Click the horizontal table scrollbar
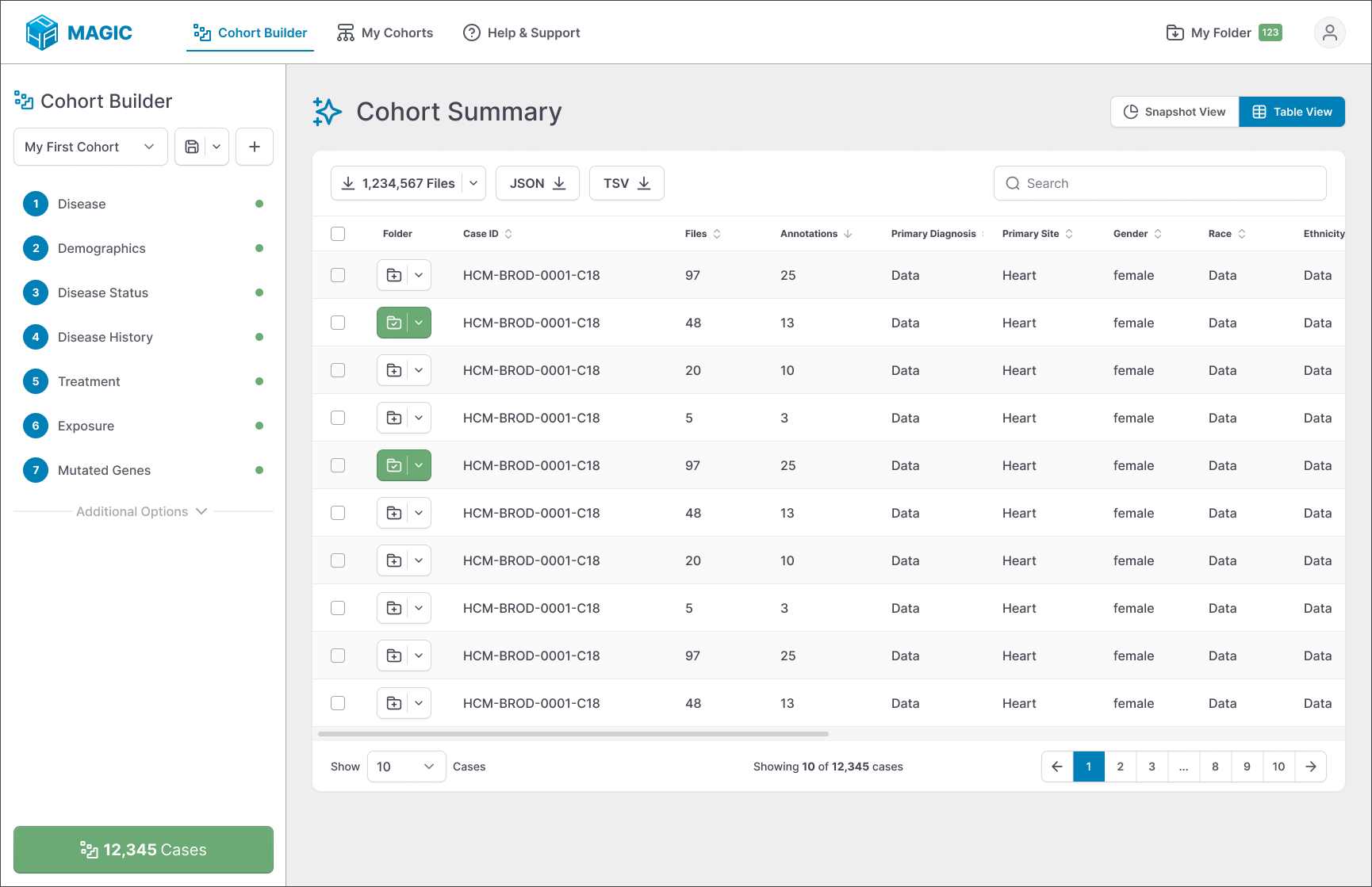 [573, 734]
